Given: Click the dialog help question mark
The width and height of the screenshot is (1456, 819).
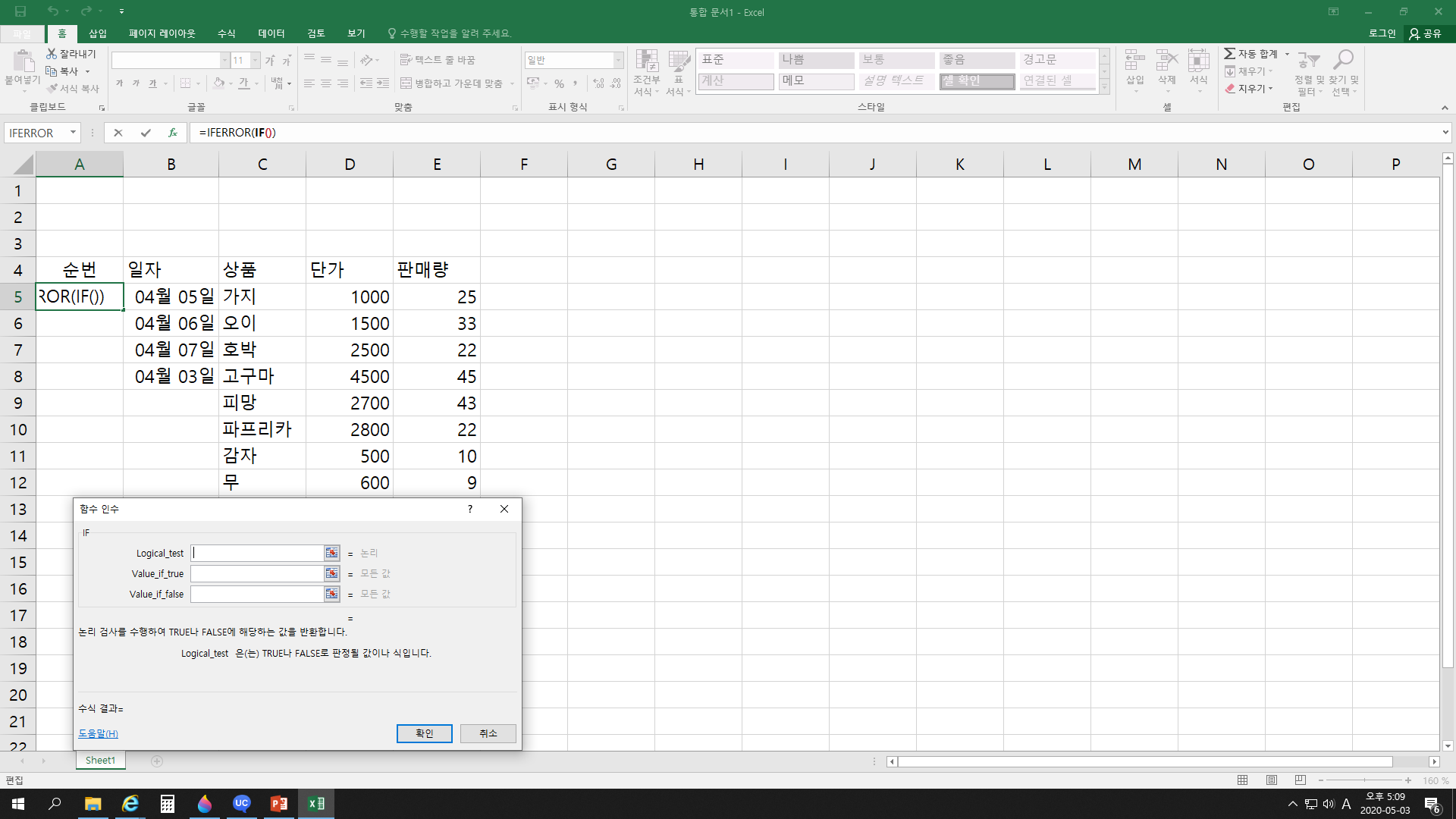Looking at the screenshot, I should click(x=470, y=509).
